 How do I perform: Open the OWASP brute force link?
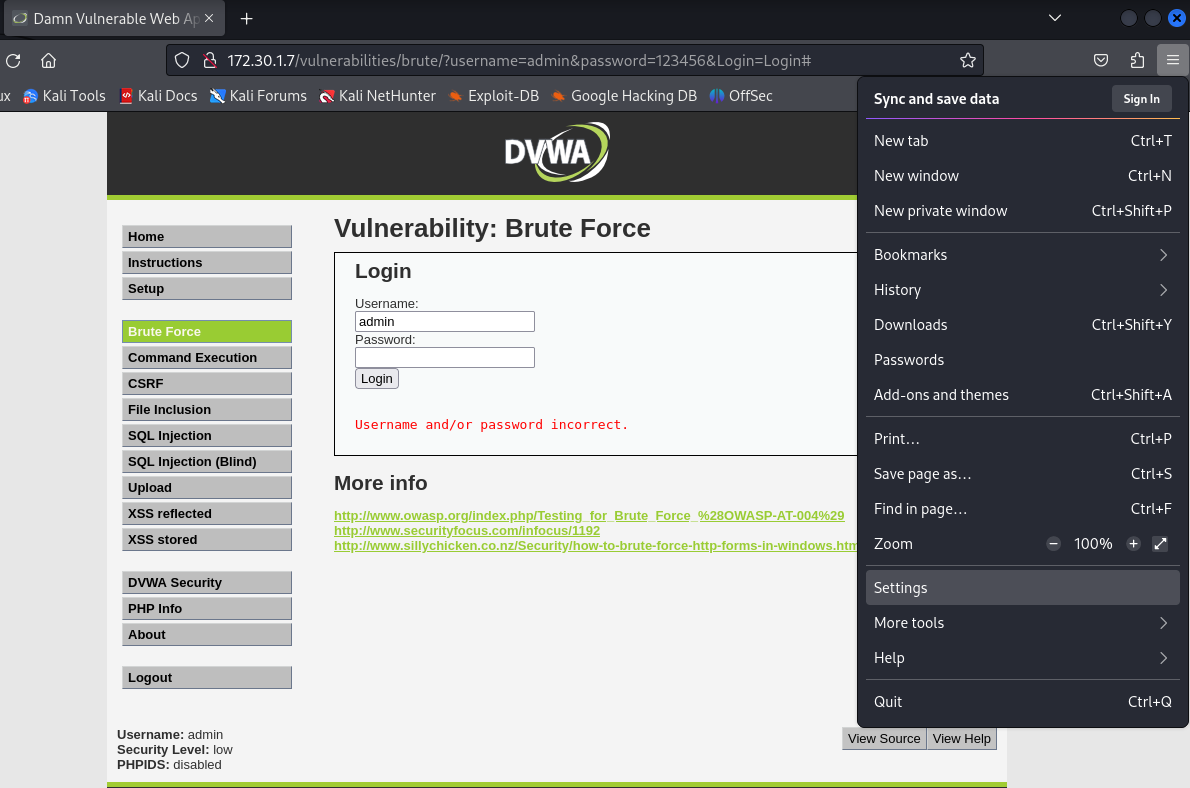589,515
